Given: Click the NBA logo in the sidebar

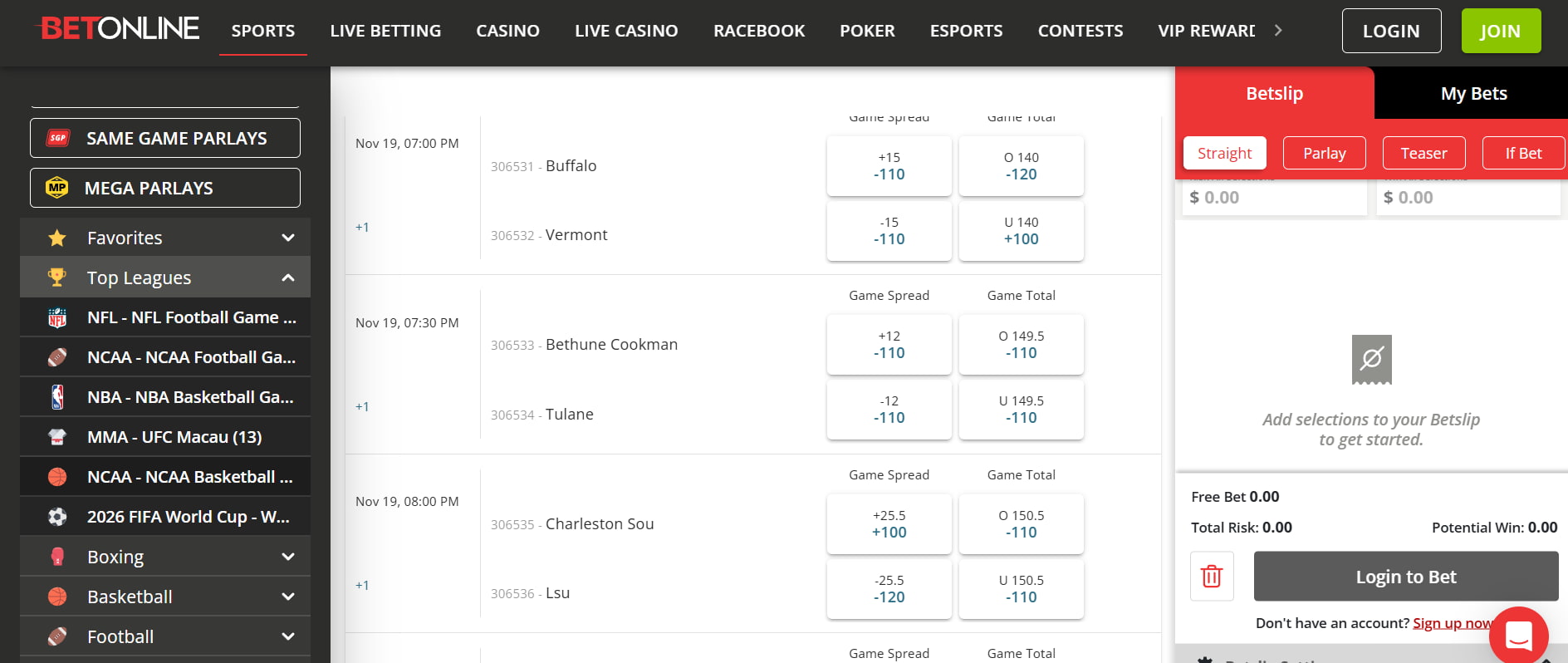Looking at the screenshot, I should pos(58,396).
